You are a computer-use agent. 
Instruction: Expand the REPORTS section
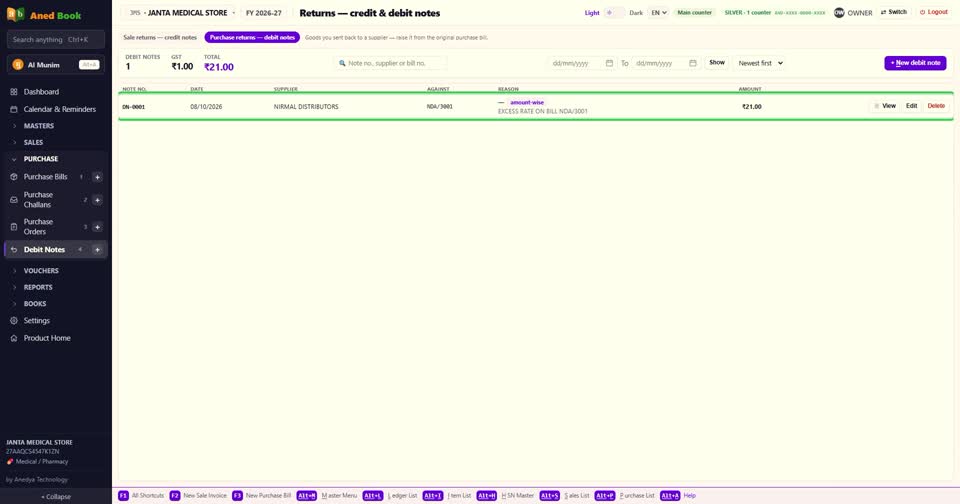click(38, 287)
